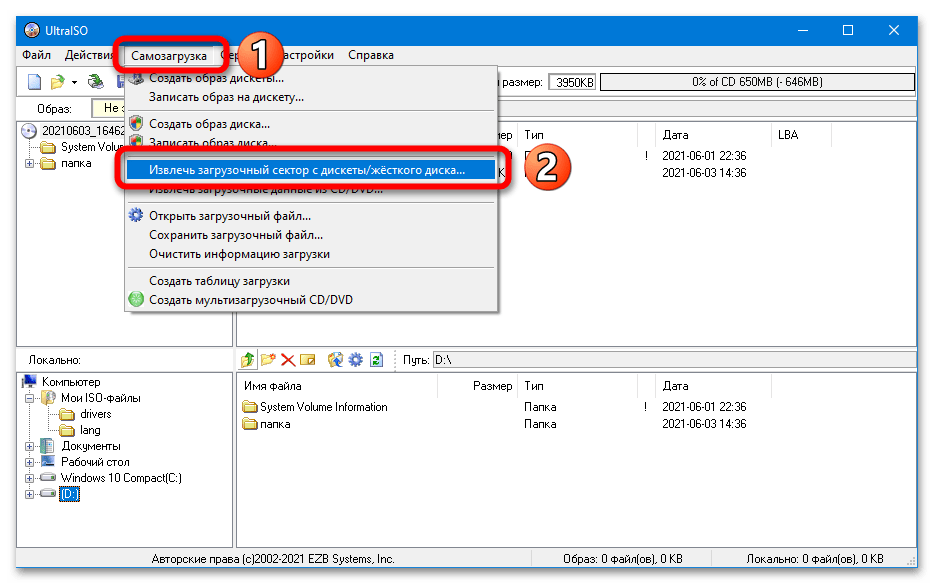Viewport: 934px width, 584px height.
Task: Choose Сохранить загрузочный файл menu entry
Action: (x=311, y=235)
